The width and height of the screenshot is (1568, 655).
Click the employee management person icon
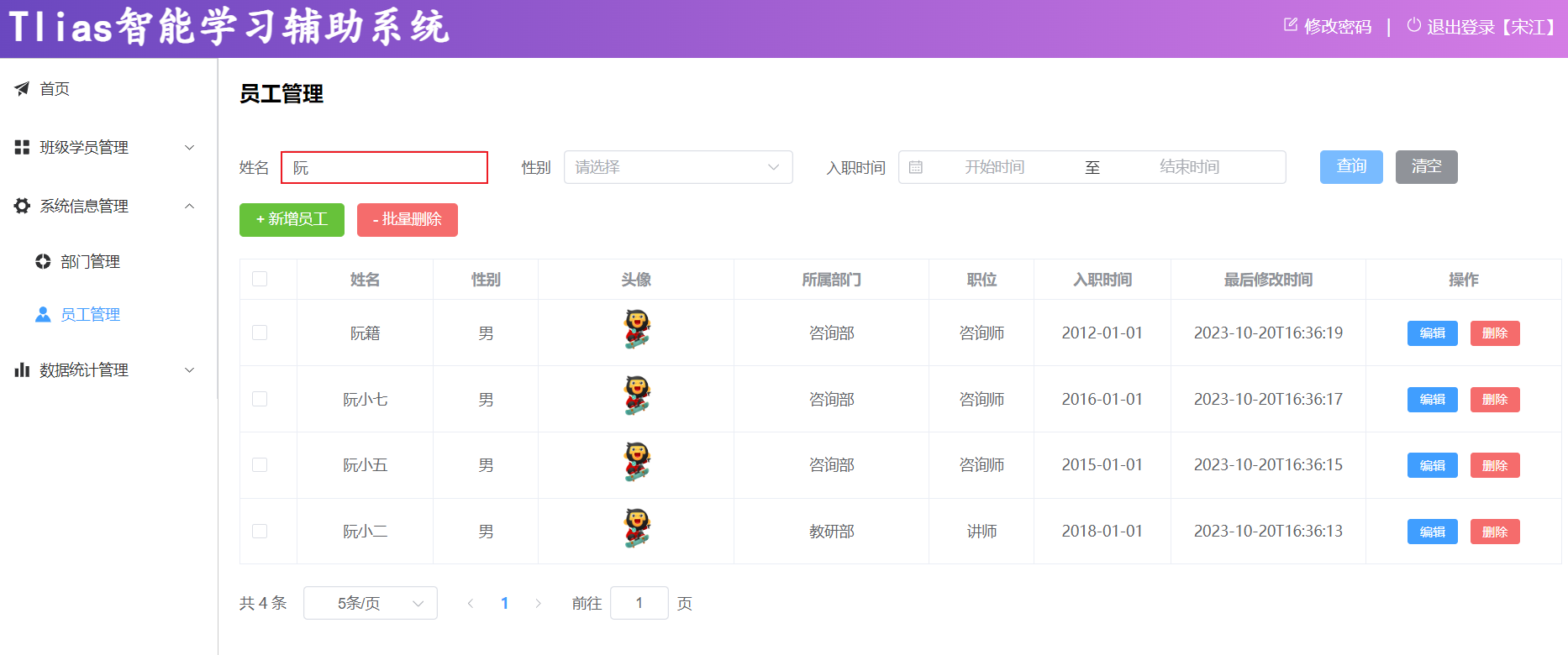(43, 314)
